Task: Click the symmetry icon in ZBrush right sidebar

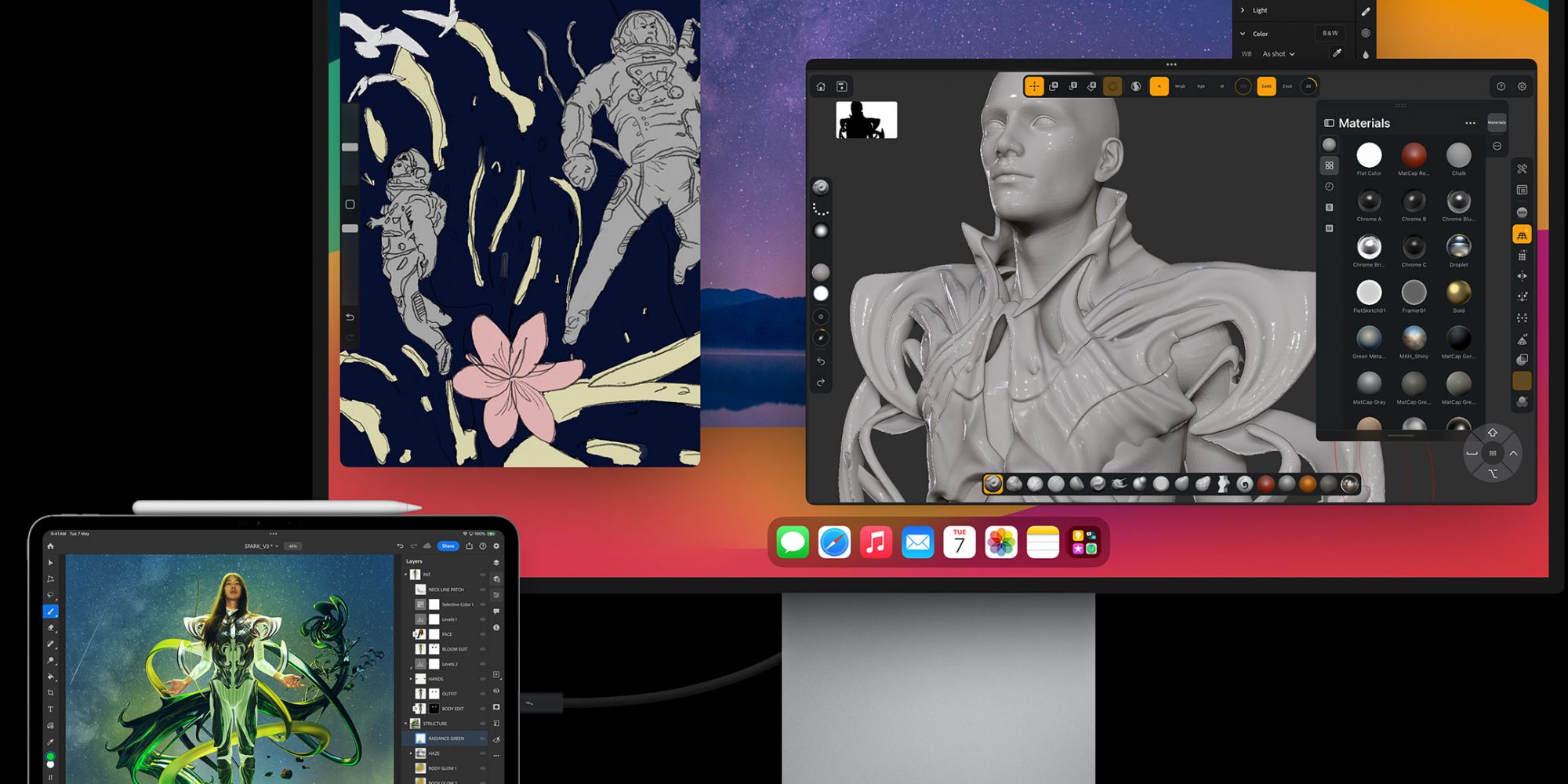Action: [1522, 276]
